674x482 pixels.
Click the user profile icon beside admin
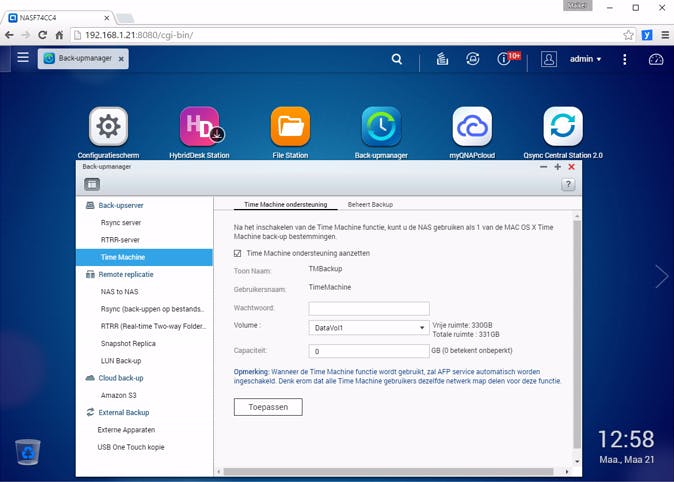[548, 59]
